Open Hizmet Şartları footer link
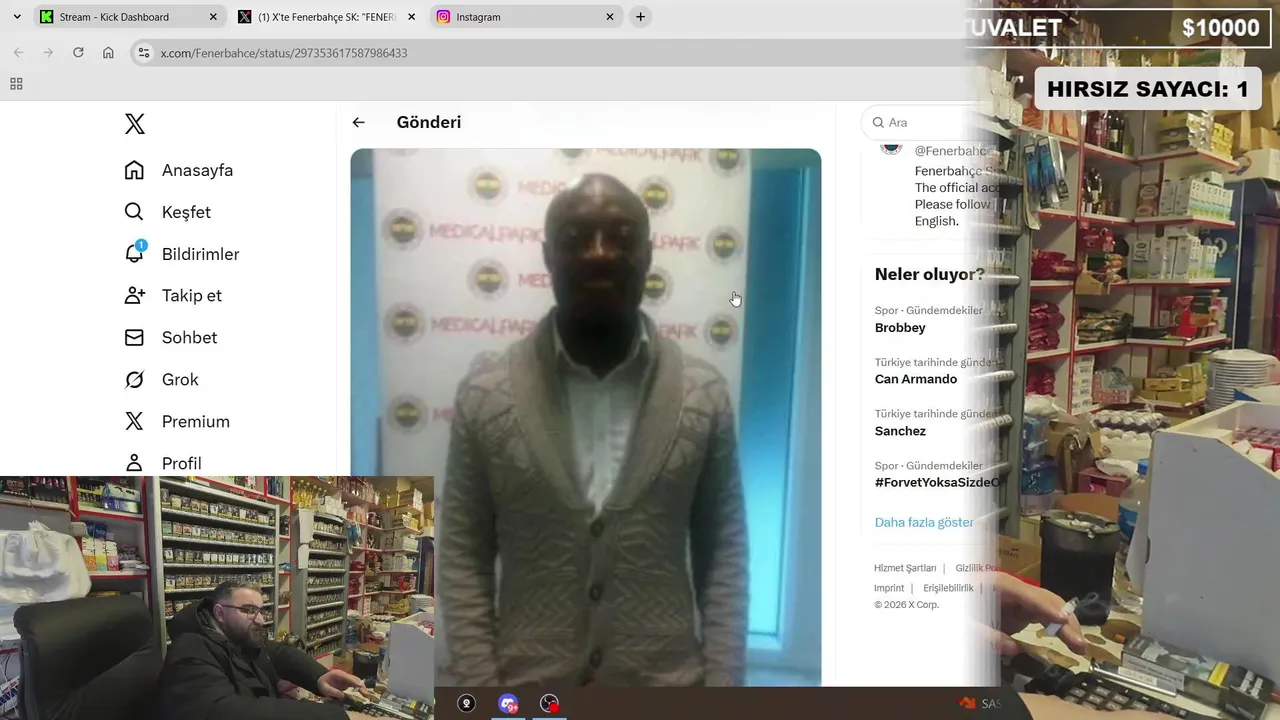This screenshot has height=720, width=1280. [905, 568]
